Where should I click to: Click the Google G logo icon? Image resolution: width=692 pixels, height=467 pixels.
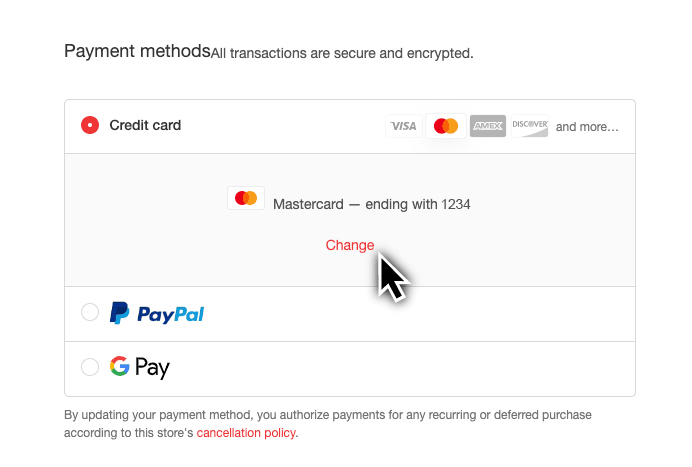click(x=120, y=366)
